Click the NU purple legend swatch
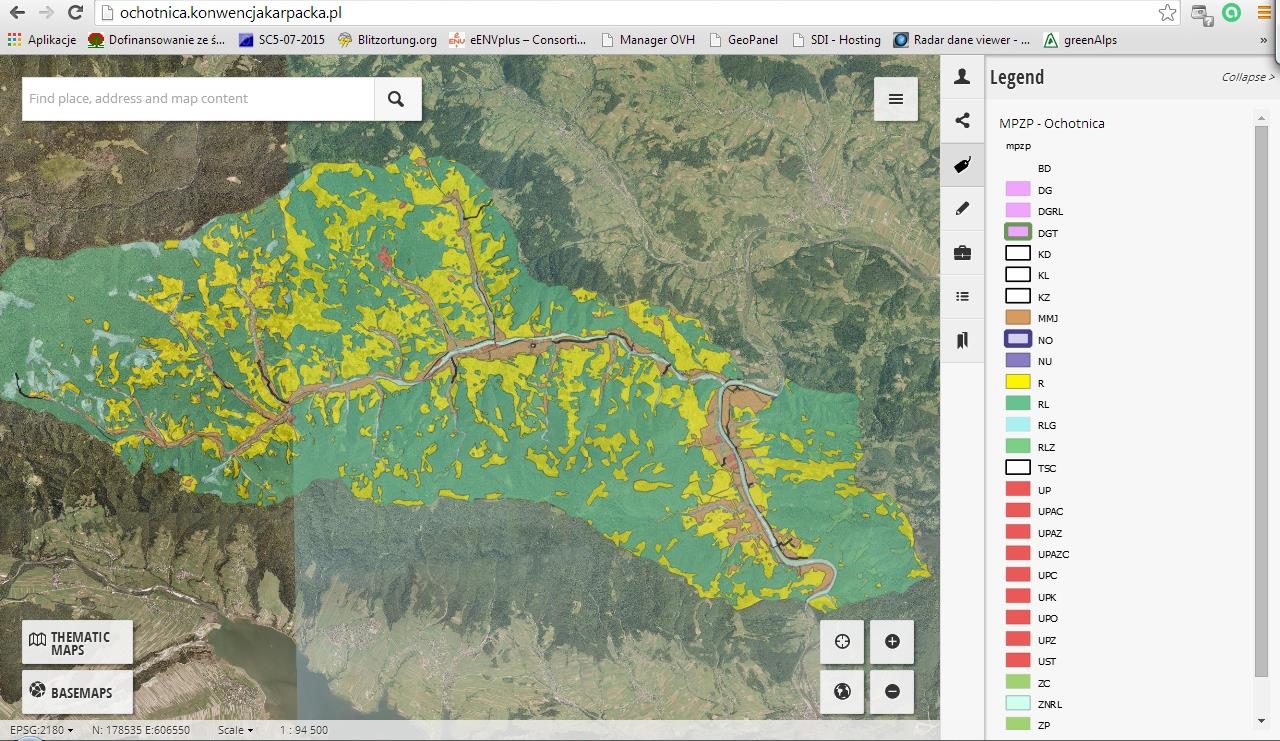Screen dimensions: 1280x741 [x=1017, y=361]
